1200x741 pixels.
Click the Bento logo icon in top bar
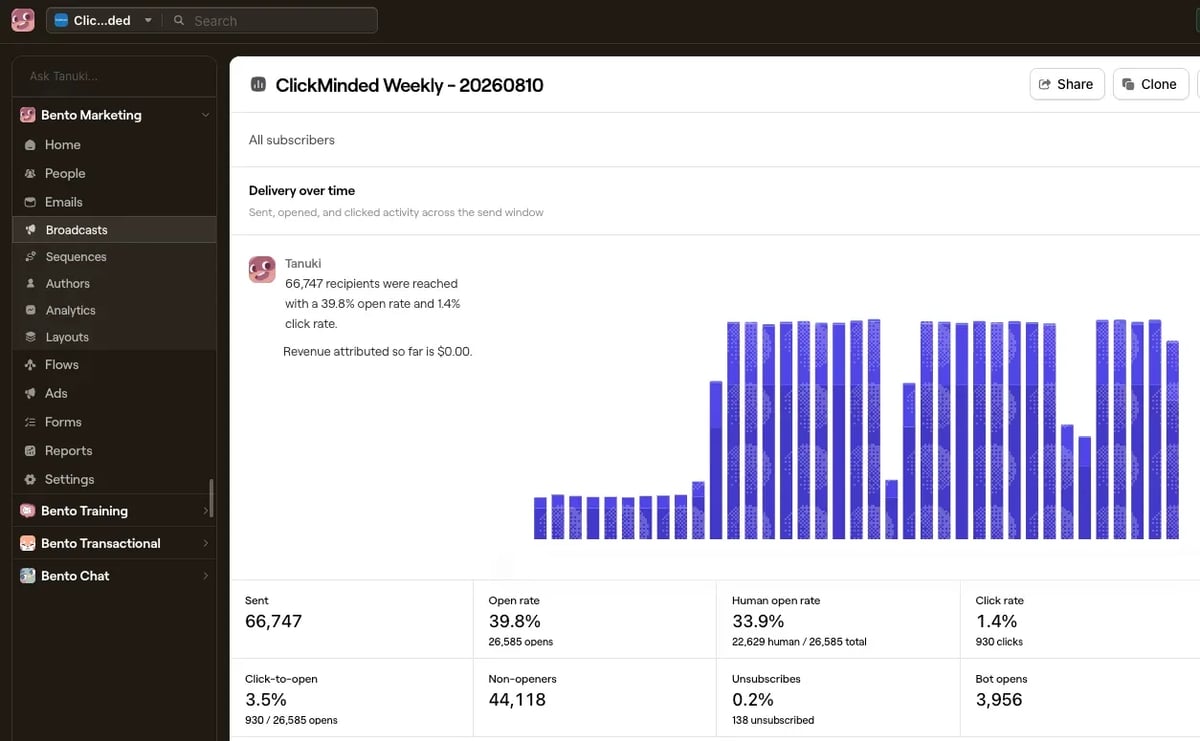(x=23, y=20)
